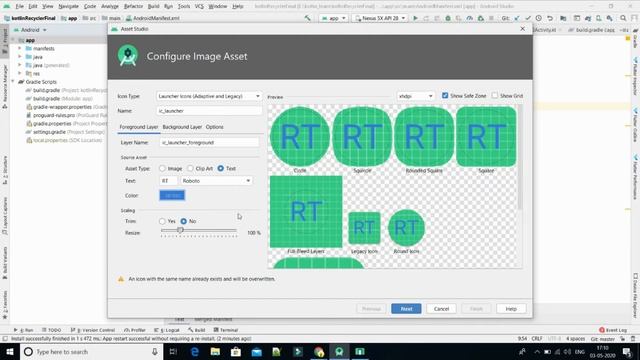Click Android Studio icon in taskbar
This screenshot has width=640, height=360.
[339, 351]
